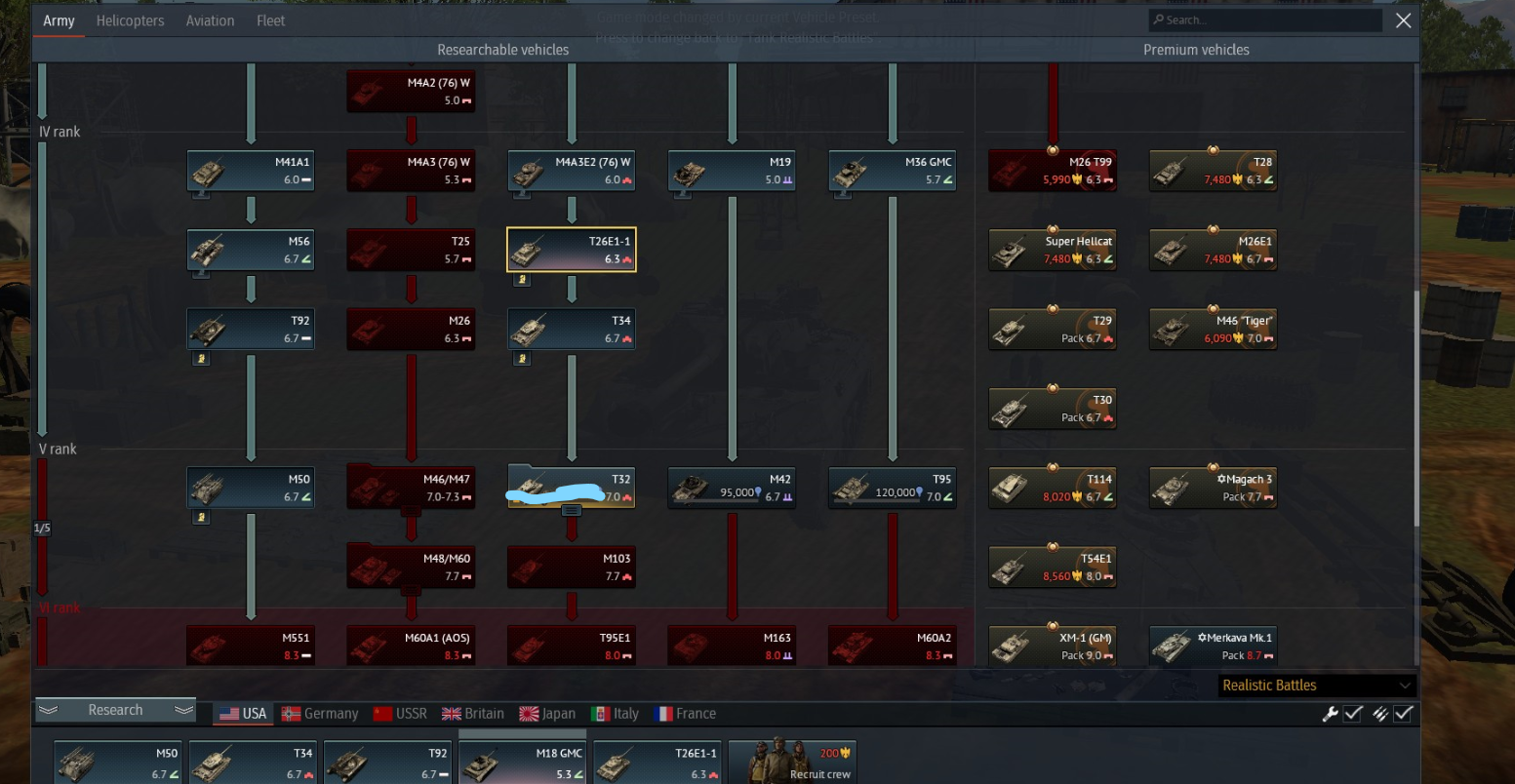1515x784 pixels.
Task: Select premium Merkava Mk.1 pack vehicle
Action: point(1213,646)
